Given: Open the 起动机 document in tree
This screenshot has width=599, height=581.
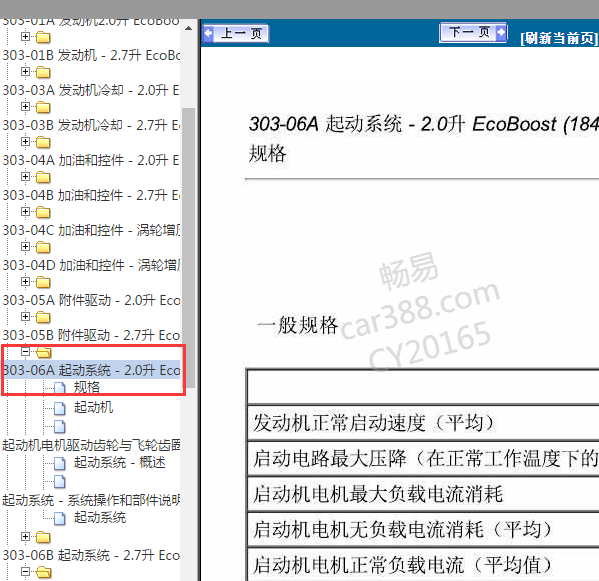Looking at the screenshot, I should (93, 408).
